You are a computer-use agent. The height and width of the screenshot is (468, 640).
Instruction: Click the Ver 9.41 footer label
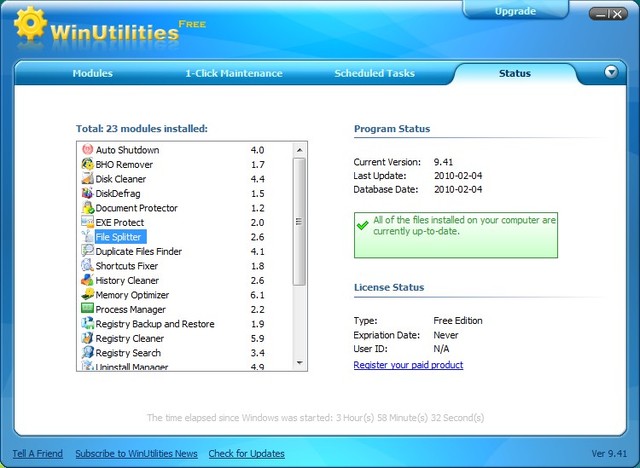pyautogui.click(x=609, y=454)
